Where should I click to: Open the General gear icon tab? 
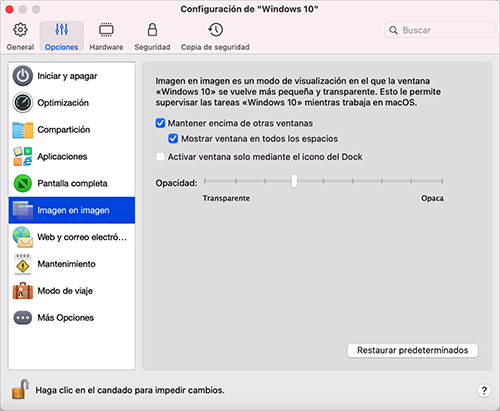pyautogui.click(x=20, y=30)
